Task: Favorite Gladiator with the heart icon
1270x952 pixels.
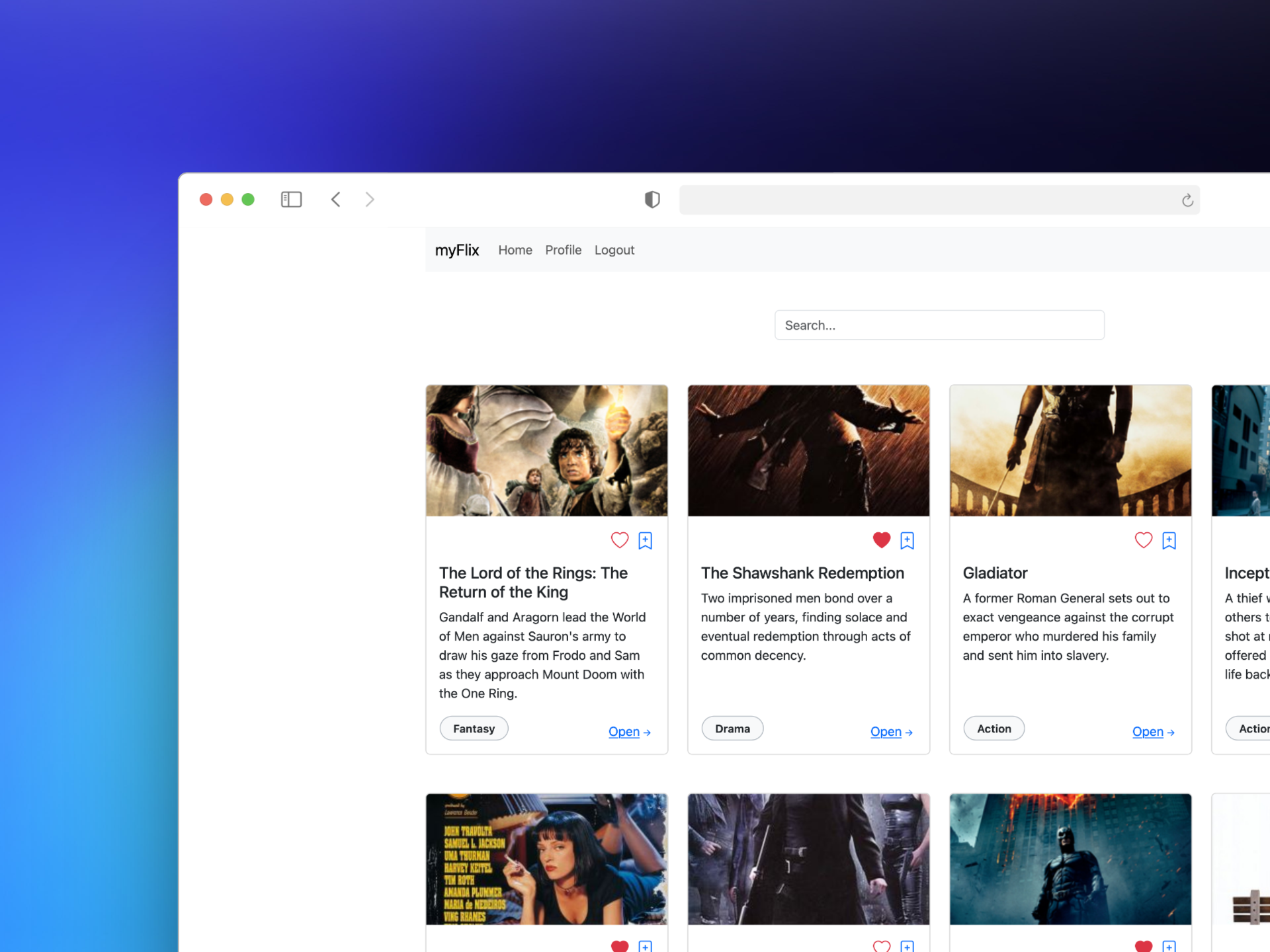Action: coord(1144,540)
